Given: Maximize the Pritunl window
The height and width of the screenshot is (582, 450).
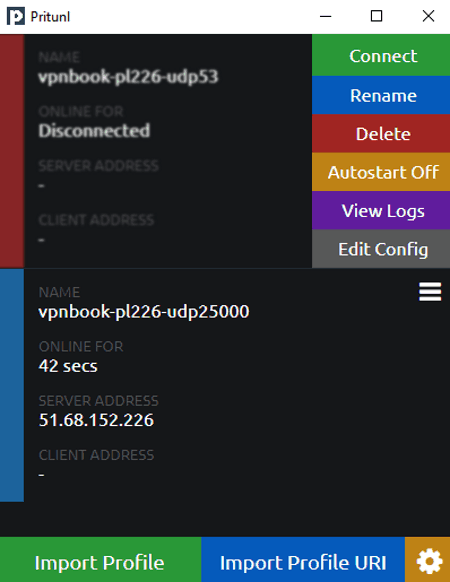Looking at the screenshot, I should [x=376, y=16].
